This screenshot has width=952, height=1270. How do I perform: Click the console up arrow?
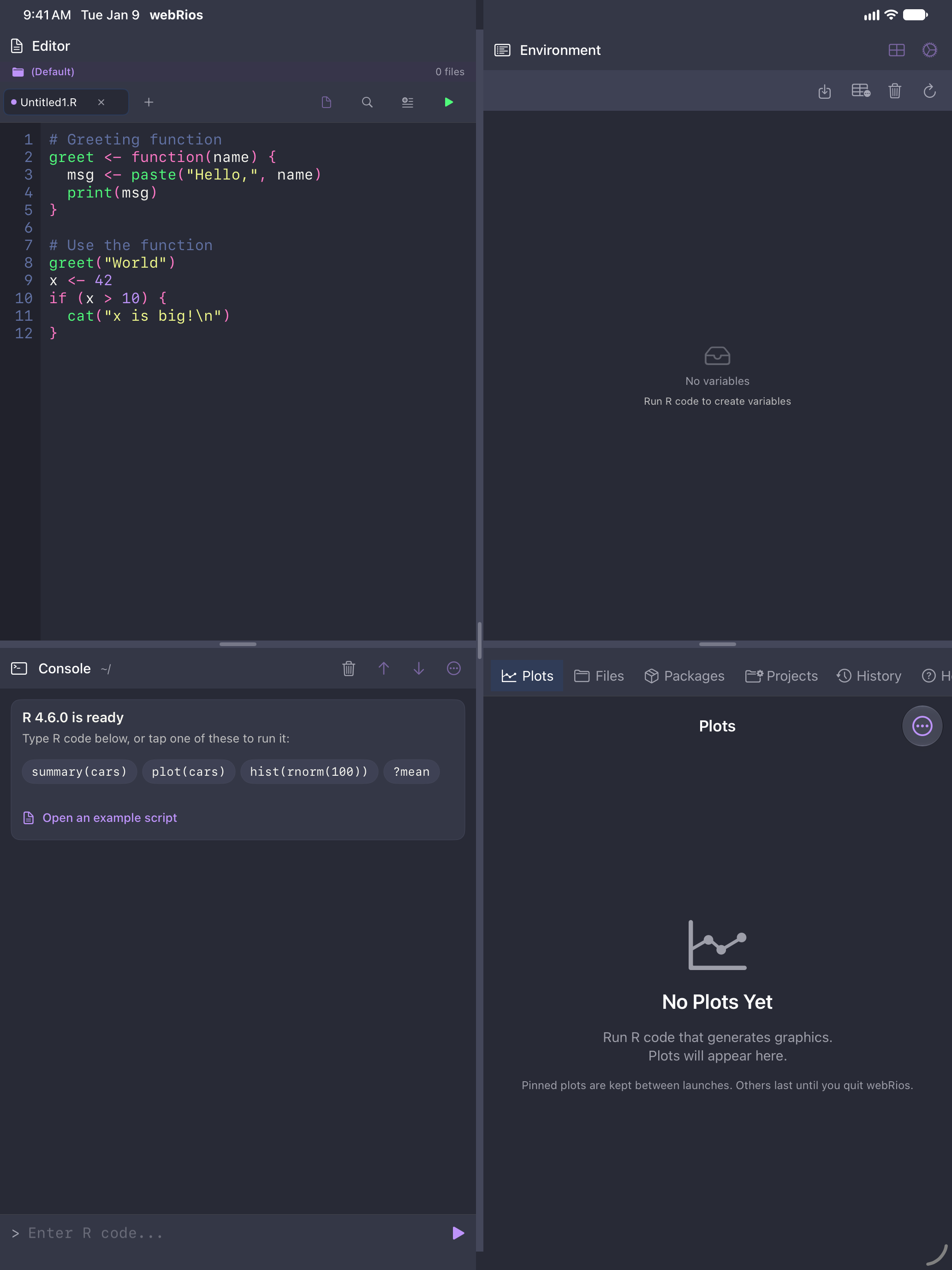pyautogui.click(x=384, y=668)
